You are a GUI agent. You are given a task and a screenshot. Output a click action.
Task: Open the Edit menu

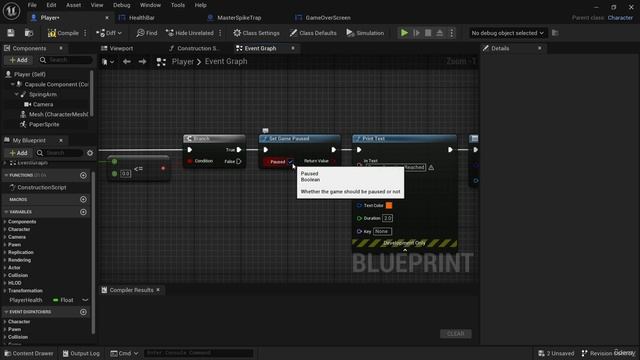[51, 5]
